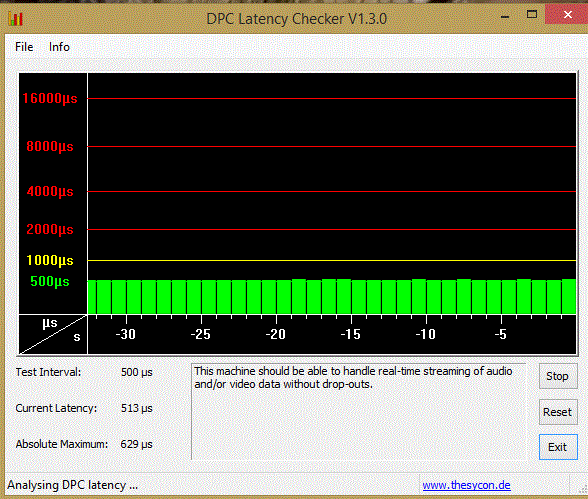The image size is (588, 499).
Task: Click the -10 time axis label
Action: pos(426,334)
